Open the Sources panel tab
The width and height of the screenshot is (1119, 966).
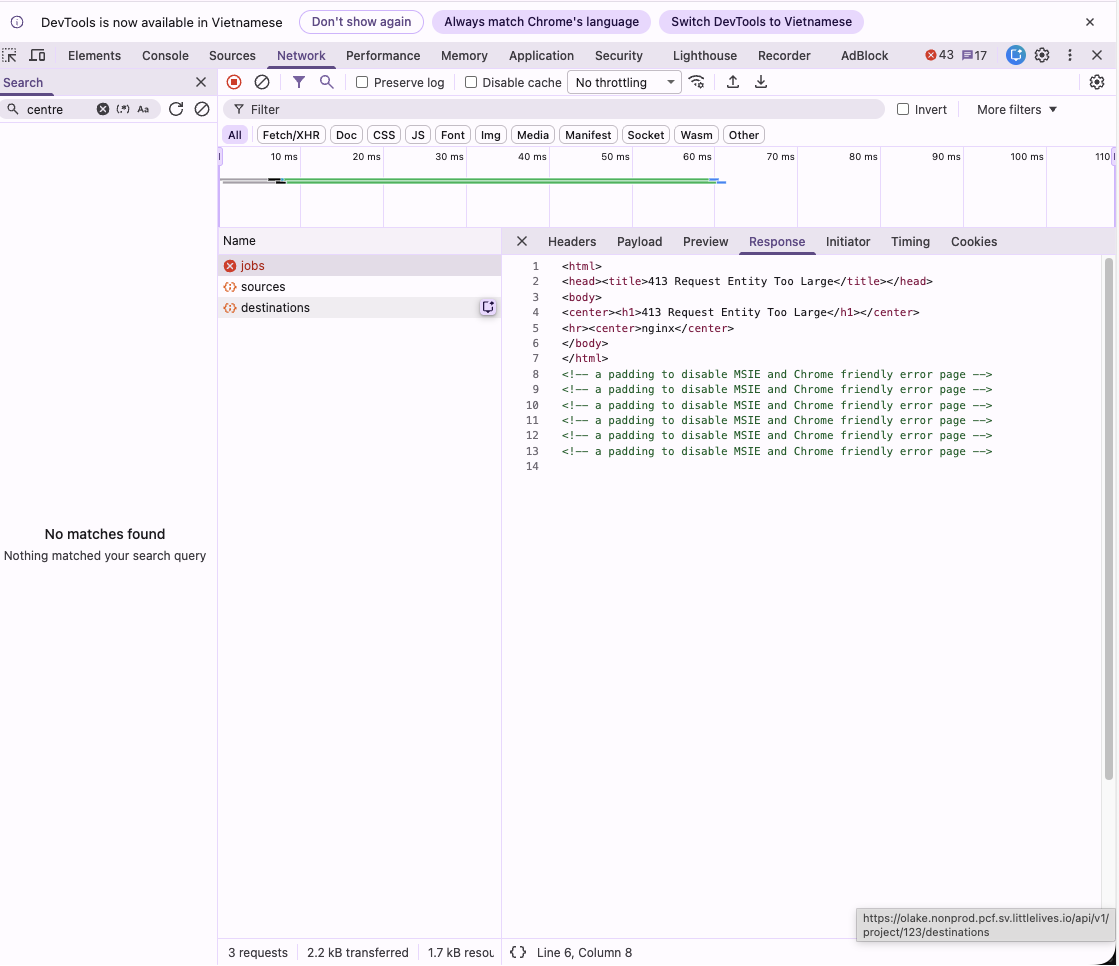tap(232, 55)
